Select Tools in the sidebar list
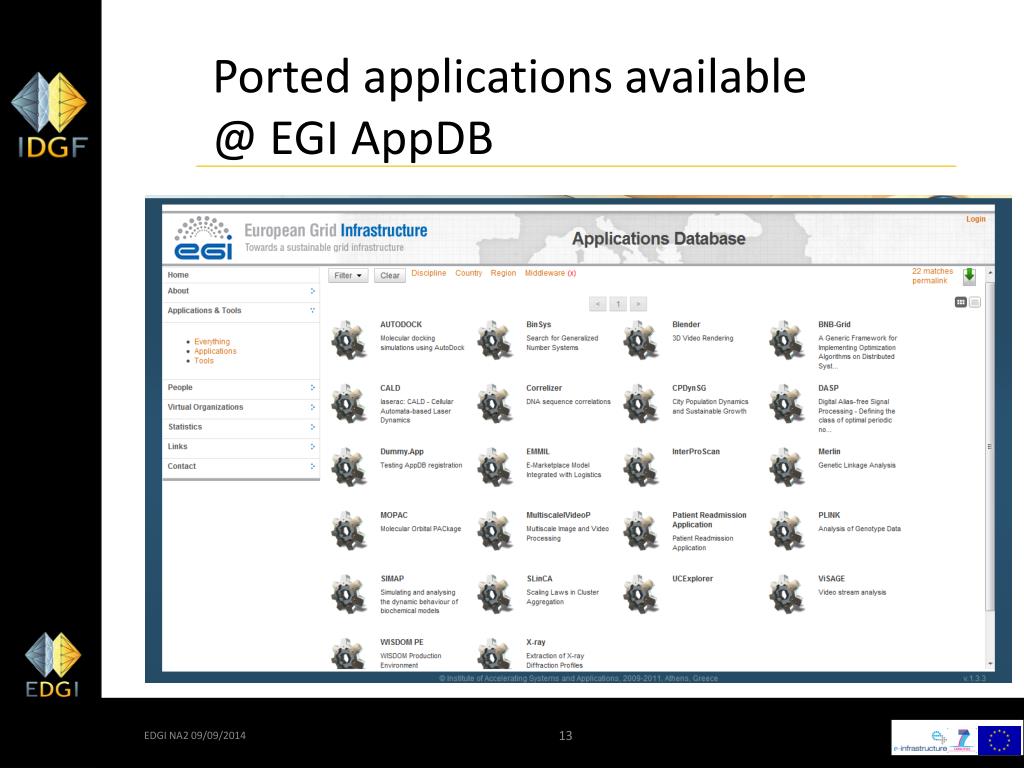Image resolution: width=1024 pixels, height=768 pixels. 204,360
